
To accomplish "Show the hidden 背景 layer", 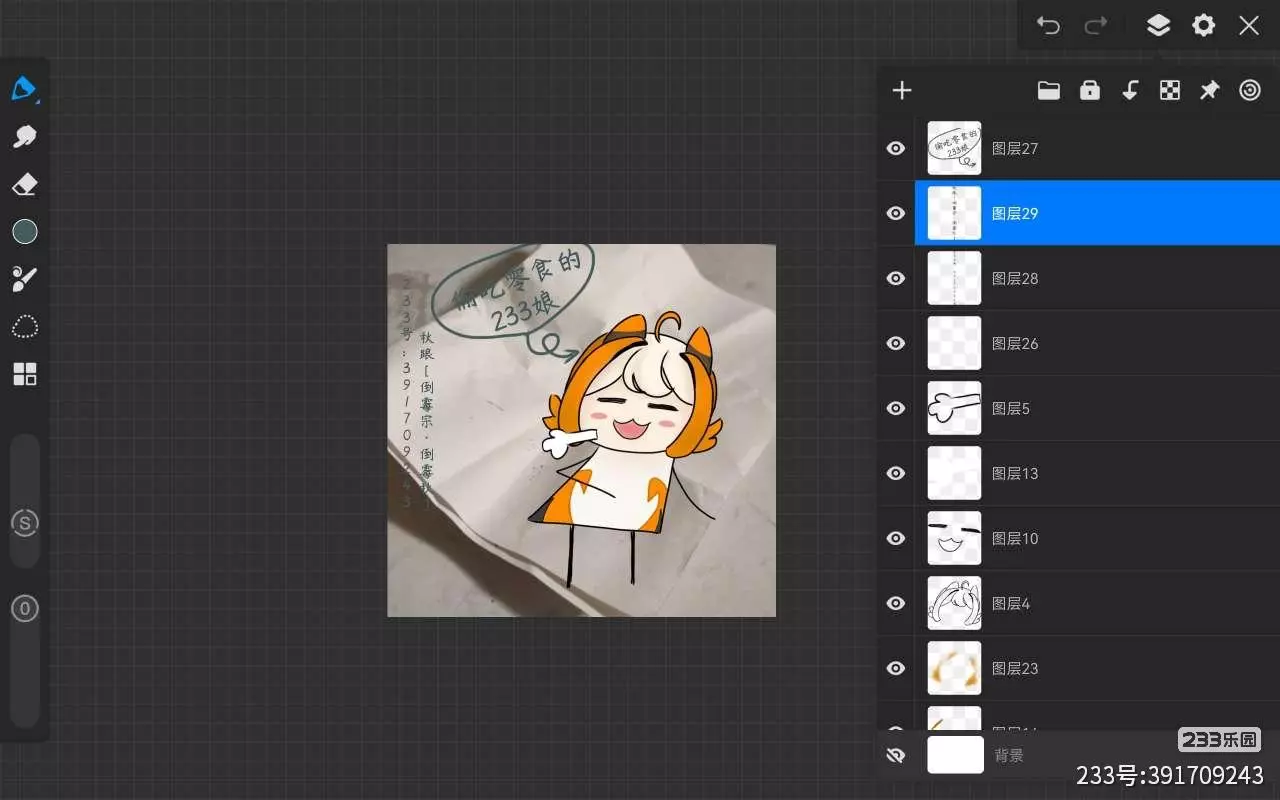I will click(896, 756).
